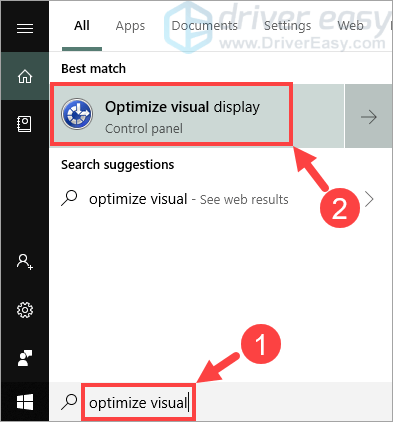Select the Home icon in sidebar
The width and height of the screenshot is (393, 422).
[25, 76]
